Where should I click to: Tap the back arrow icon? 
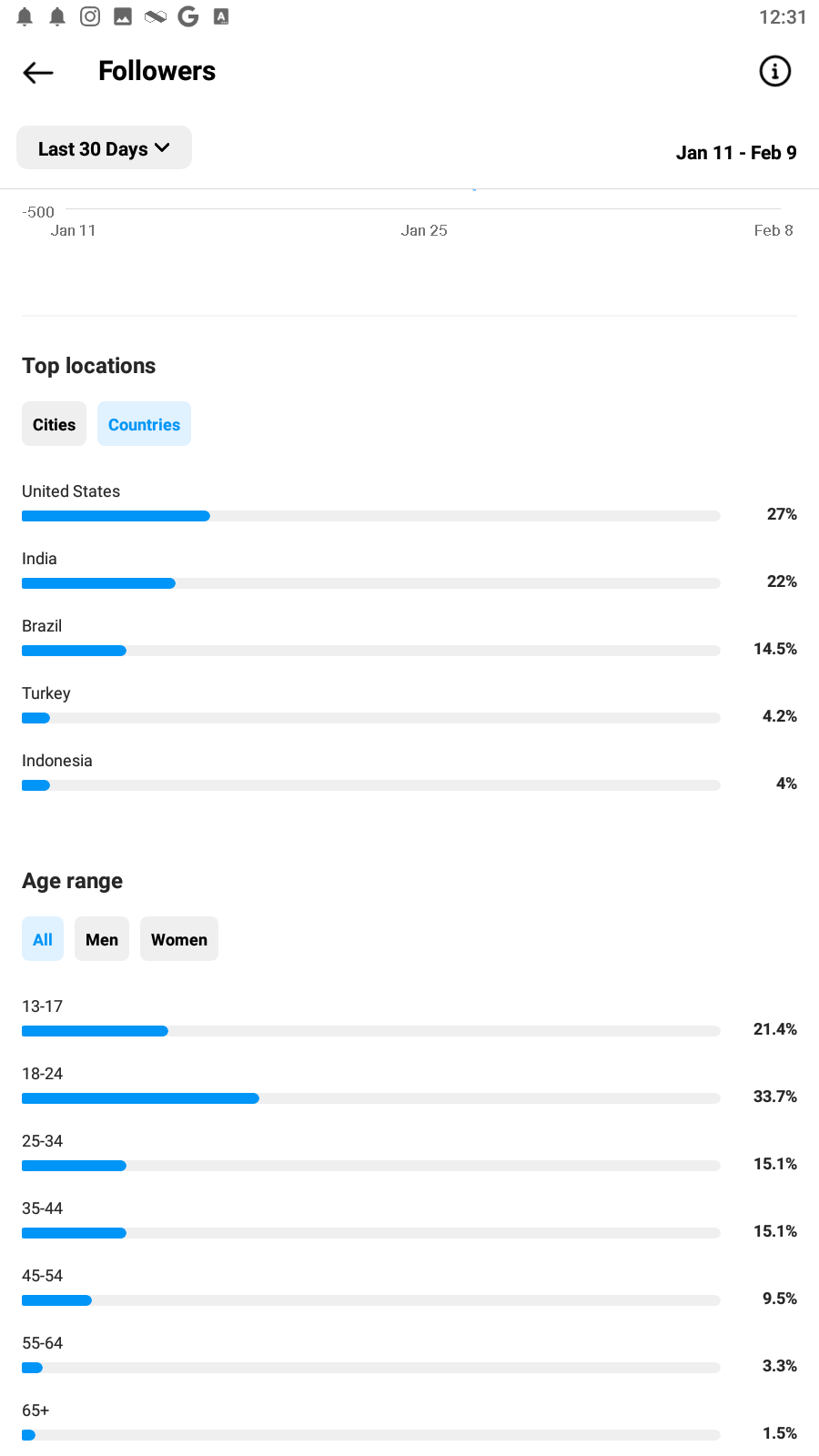click(38, 72)
